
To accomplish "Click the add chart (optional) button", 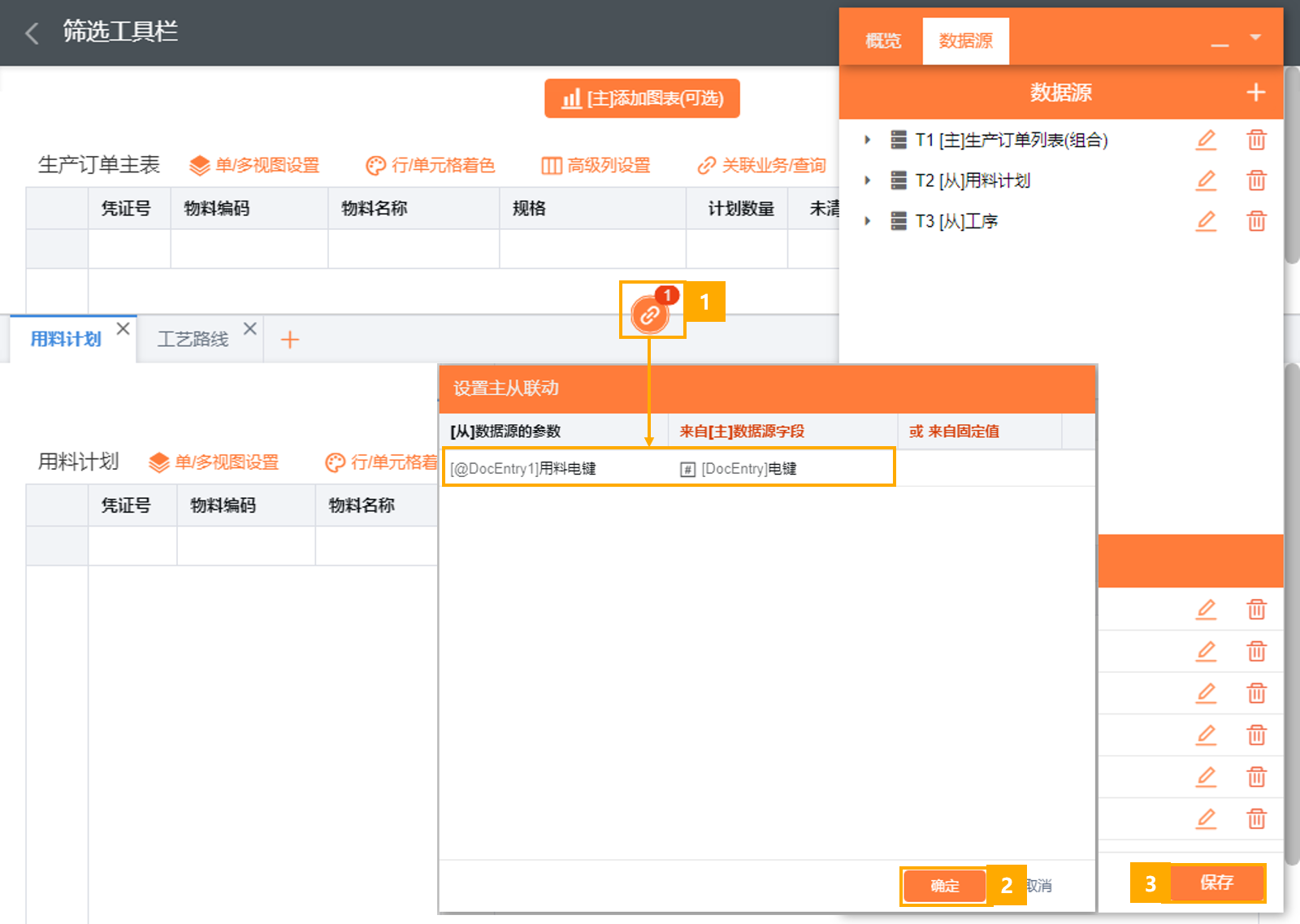I will (642, 98).
